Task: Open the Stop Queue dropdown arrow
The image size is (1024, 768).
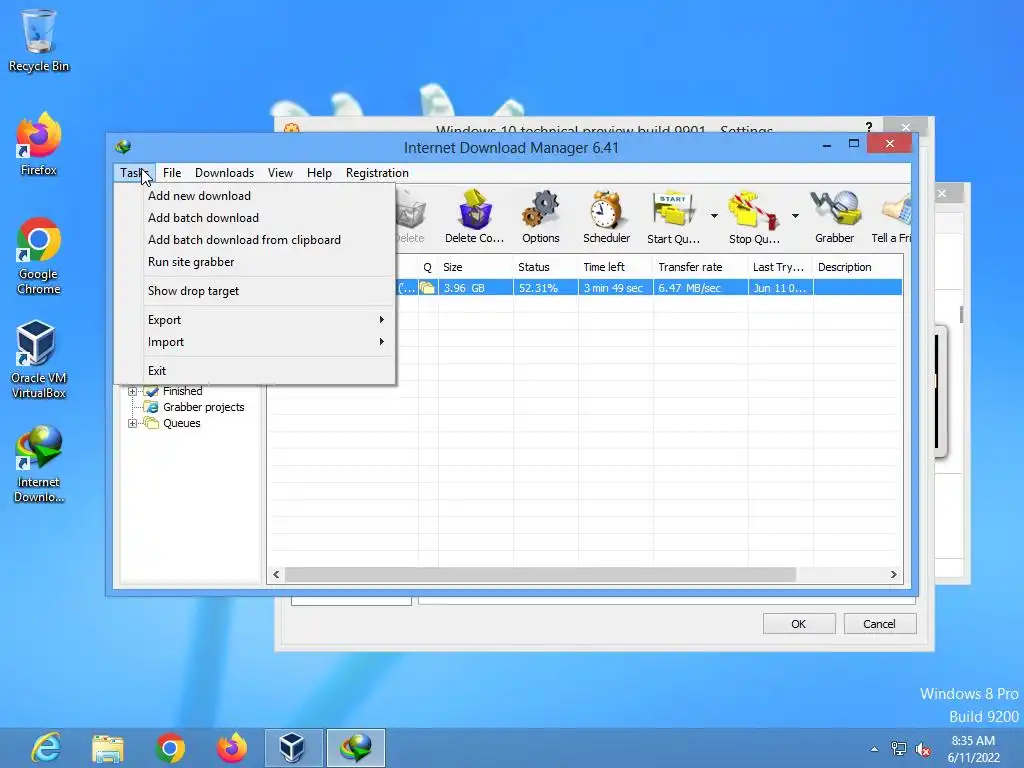Action: pyautogui.click(x=795, y=216)
